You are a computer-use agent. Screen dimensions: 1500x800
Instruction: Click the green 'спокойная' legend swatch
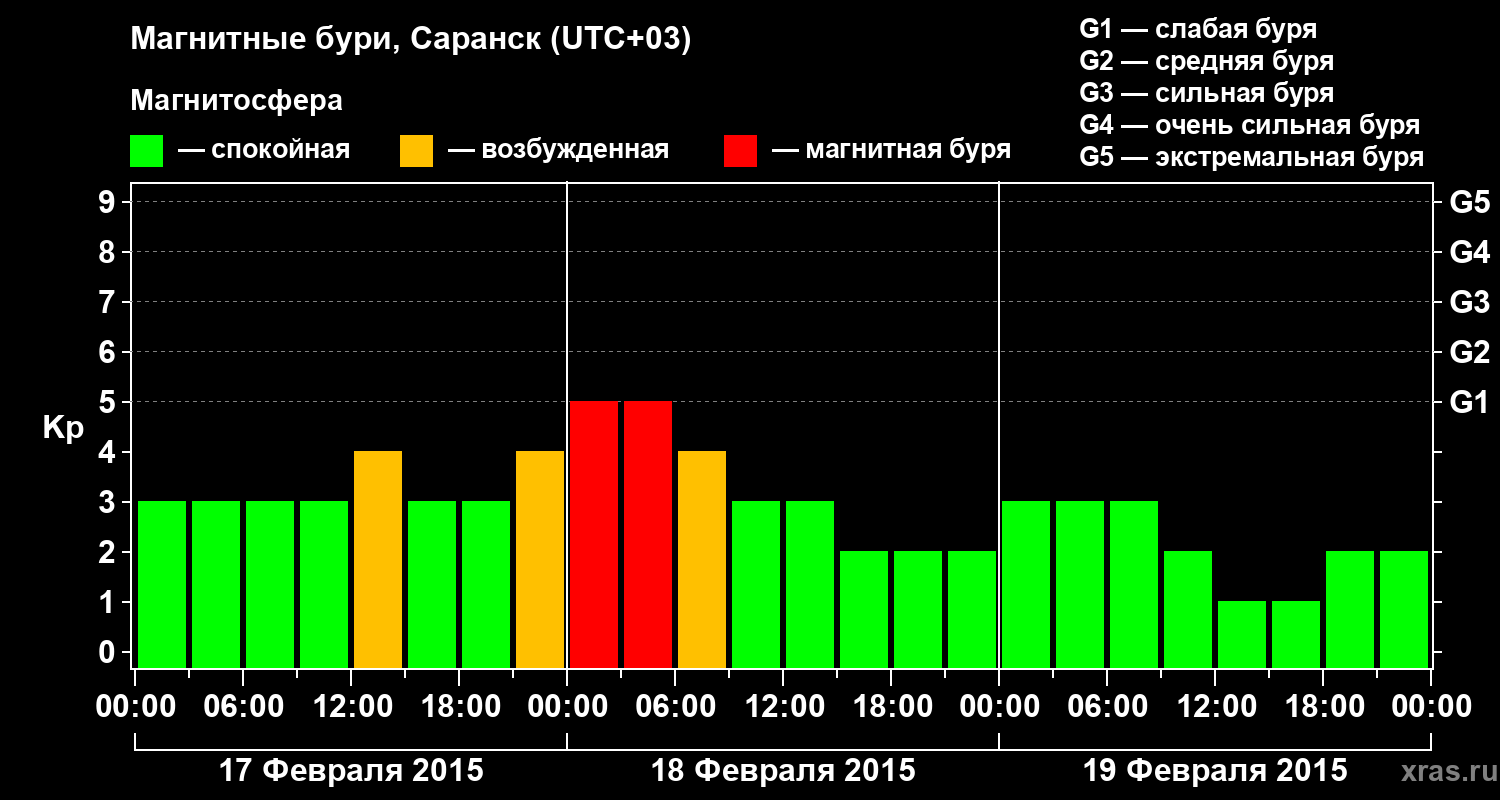[147, 151]
